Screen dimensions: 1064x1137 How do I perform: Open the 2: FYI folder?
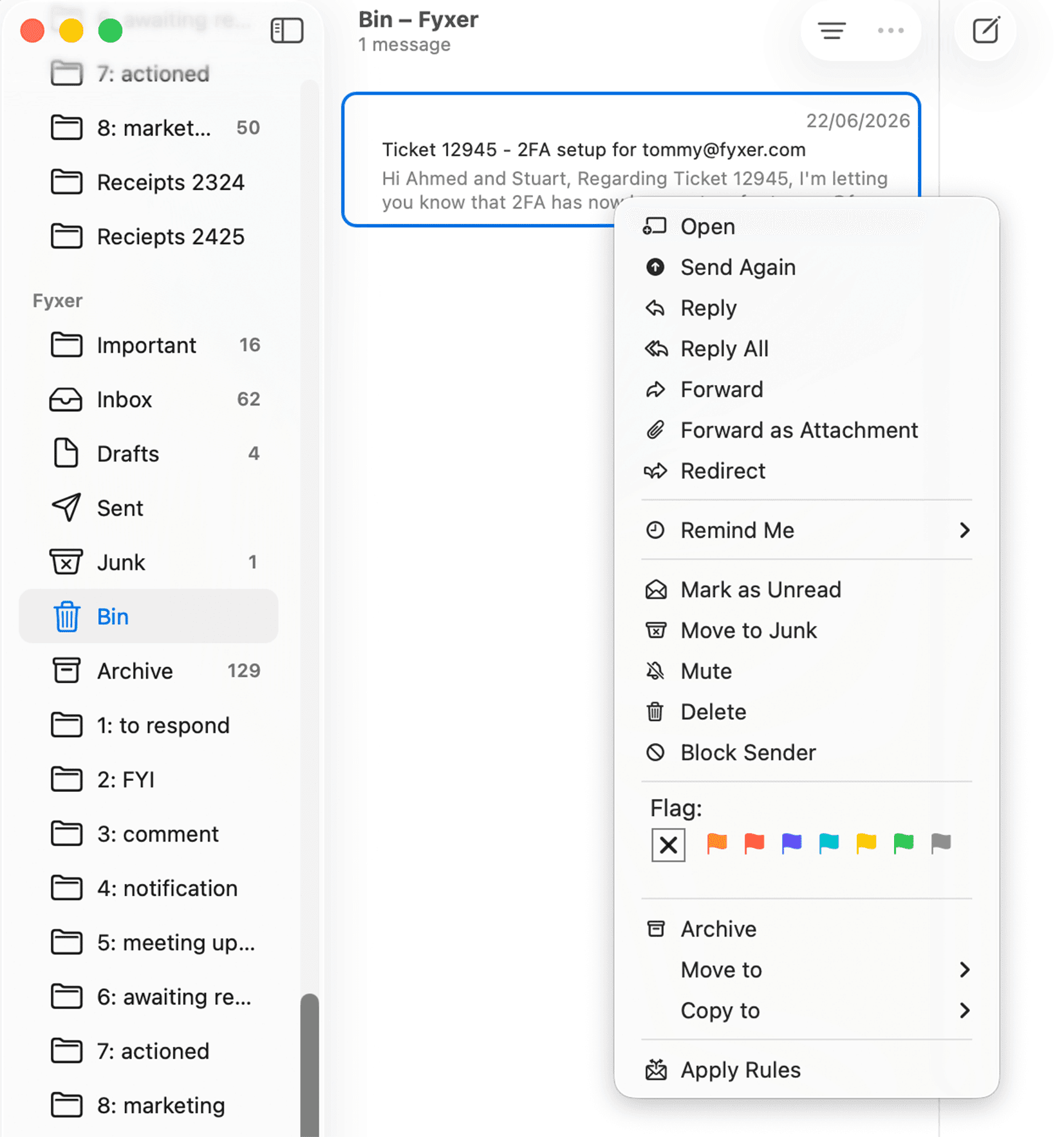149,780
